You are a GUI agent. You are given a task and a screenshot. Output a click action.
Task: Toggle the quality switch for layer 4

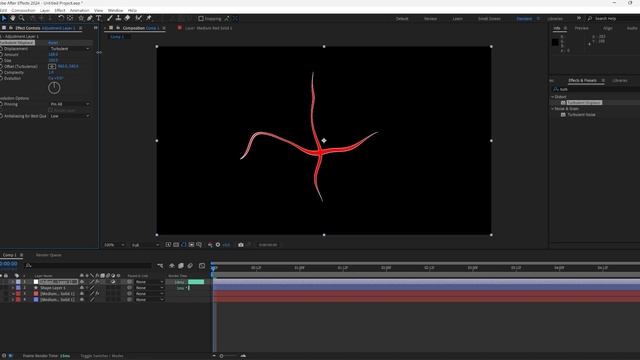point(92,300)
